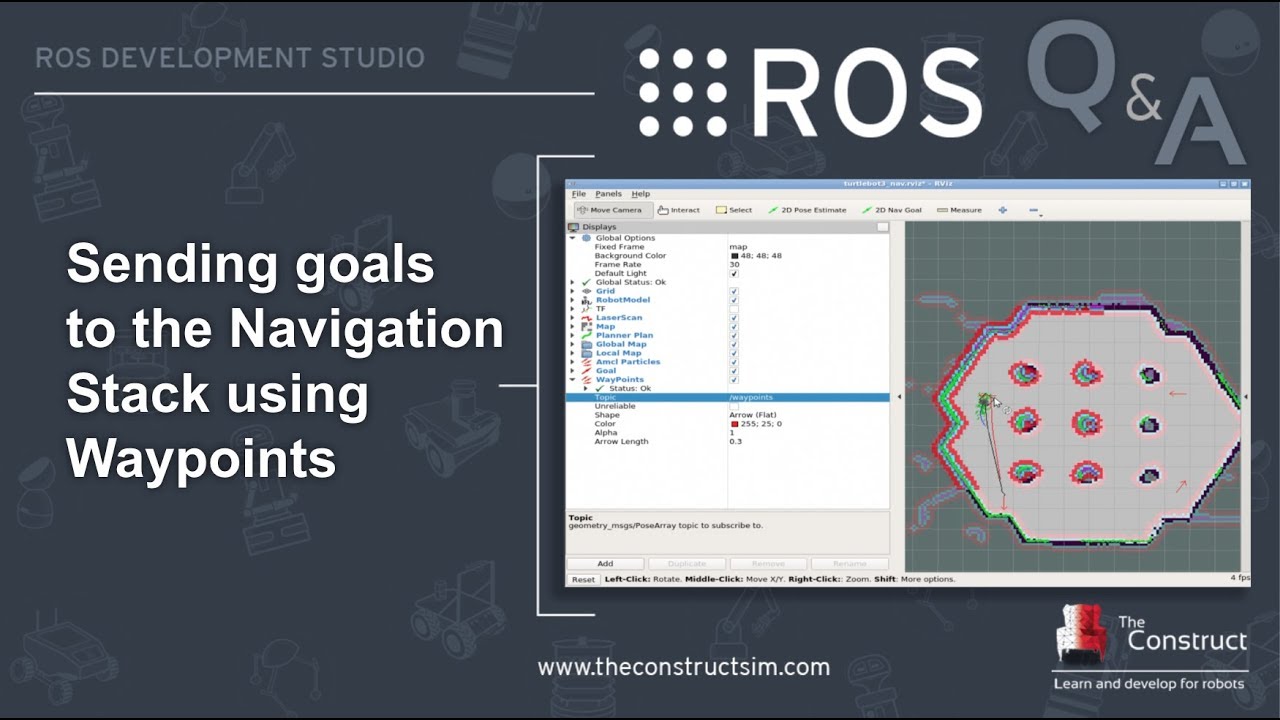The image size is (1280, 720).
Task: Toggle the Global Map checkbox
Action: pyautogui.click(x=734, y=344)
